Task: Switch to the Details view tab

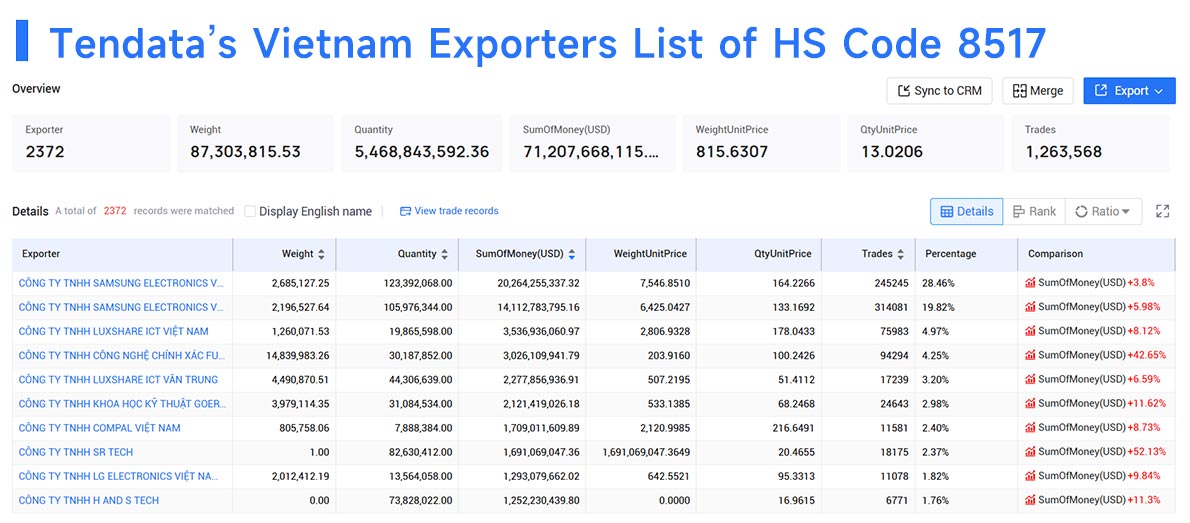Action: tap(967, 211)
